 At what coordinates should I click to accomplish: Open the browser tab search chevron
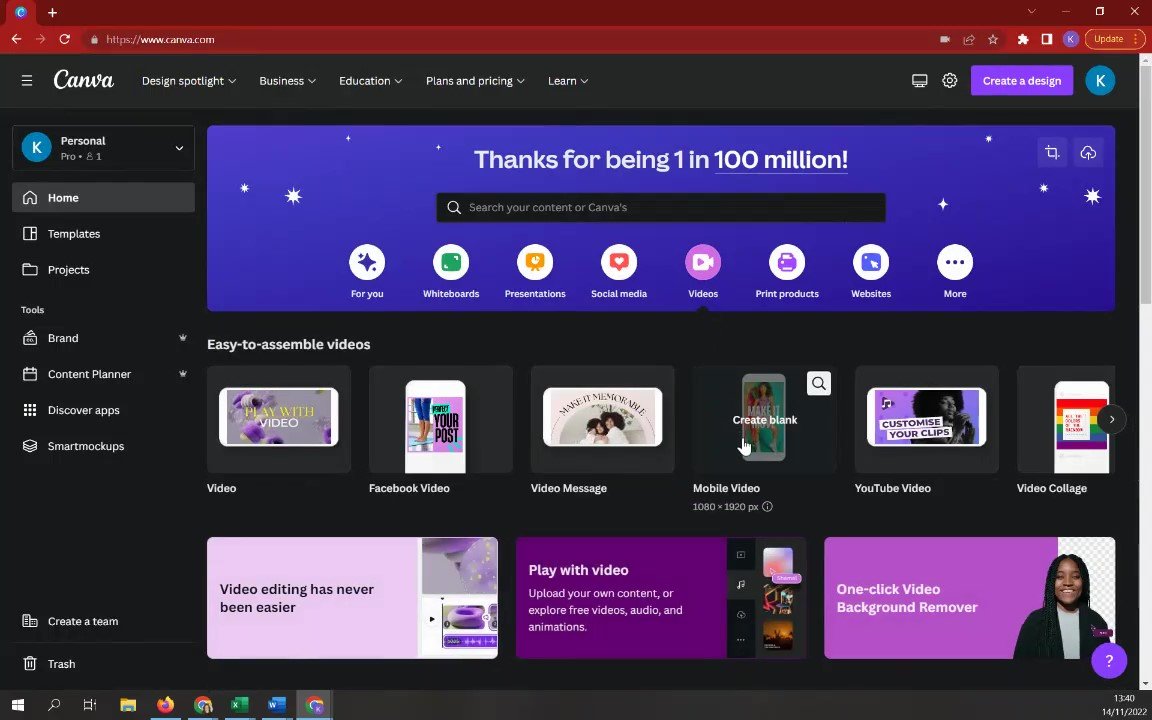[x=1032, y=12]
